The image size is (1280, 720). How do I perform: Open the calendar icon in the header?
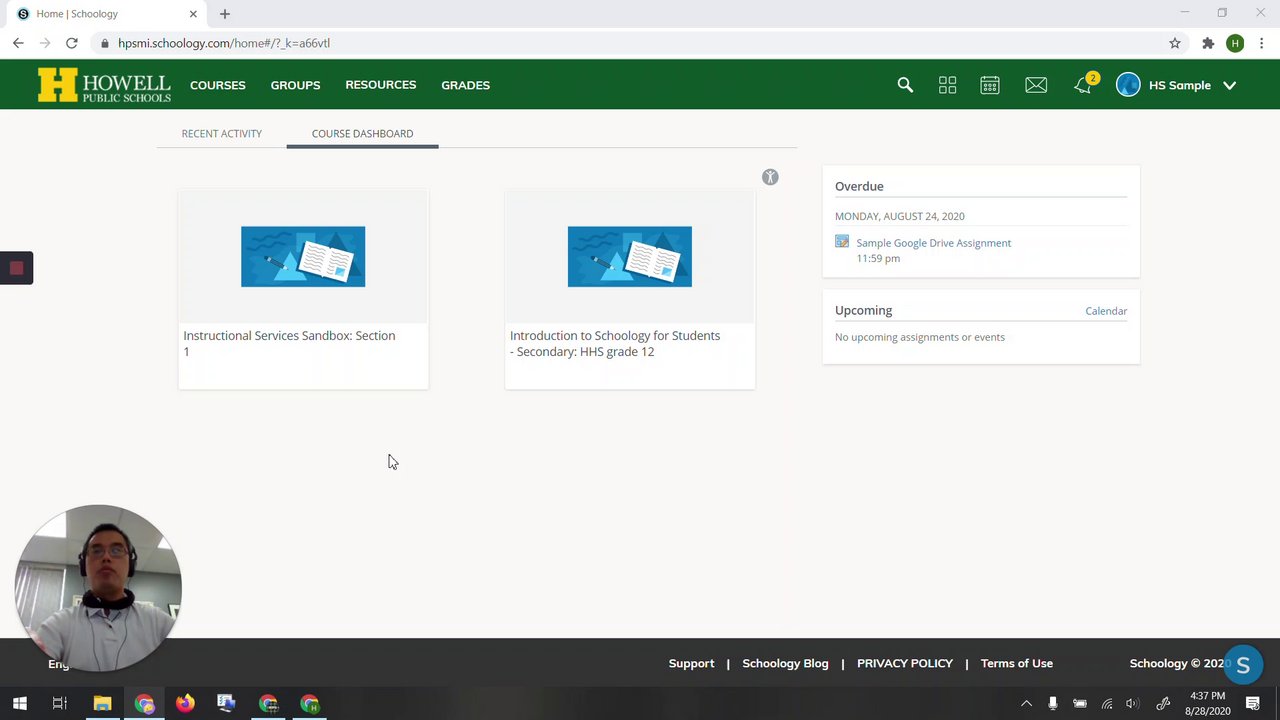[990, 85]
